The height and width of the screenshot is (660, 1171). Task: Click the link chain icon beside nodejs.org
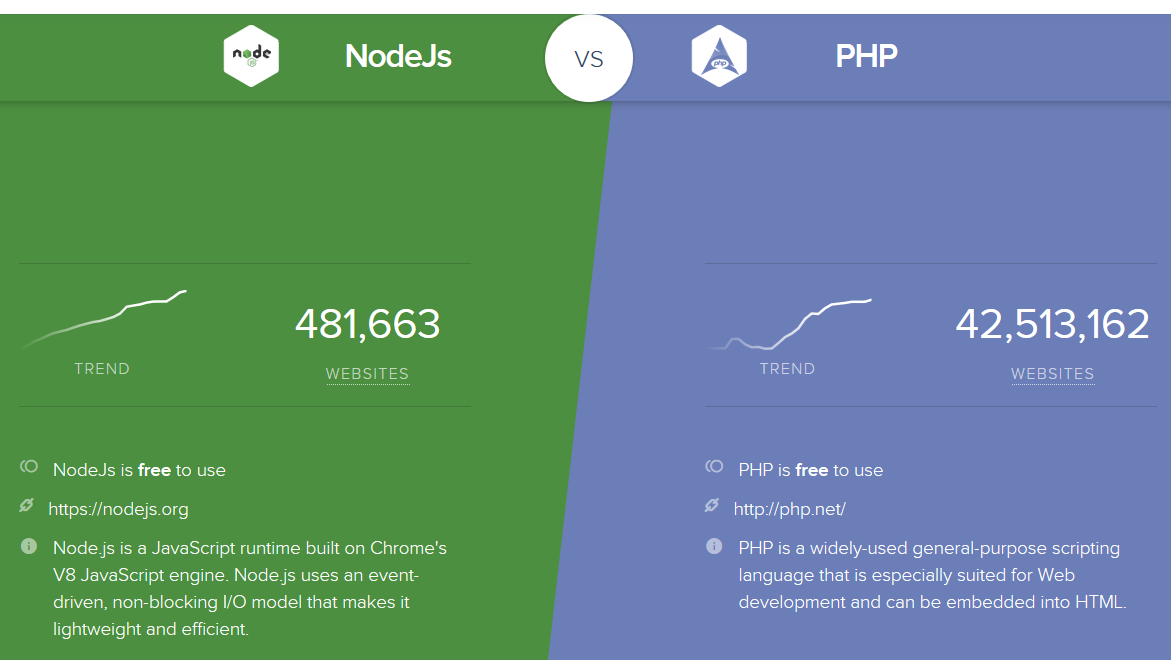26,505
